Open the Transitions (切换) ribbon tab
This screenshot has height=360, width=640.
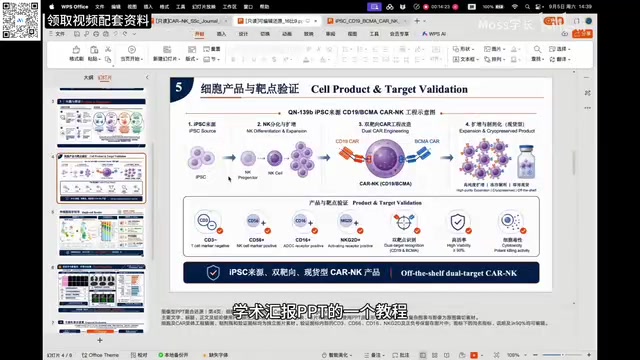[265, 34]
